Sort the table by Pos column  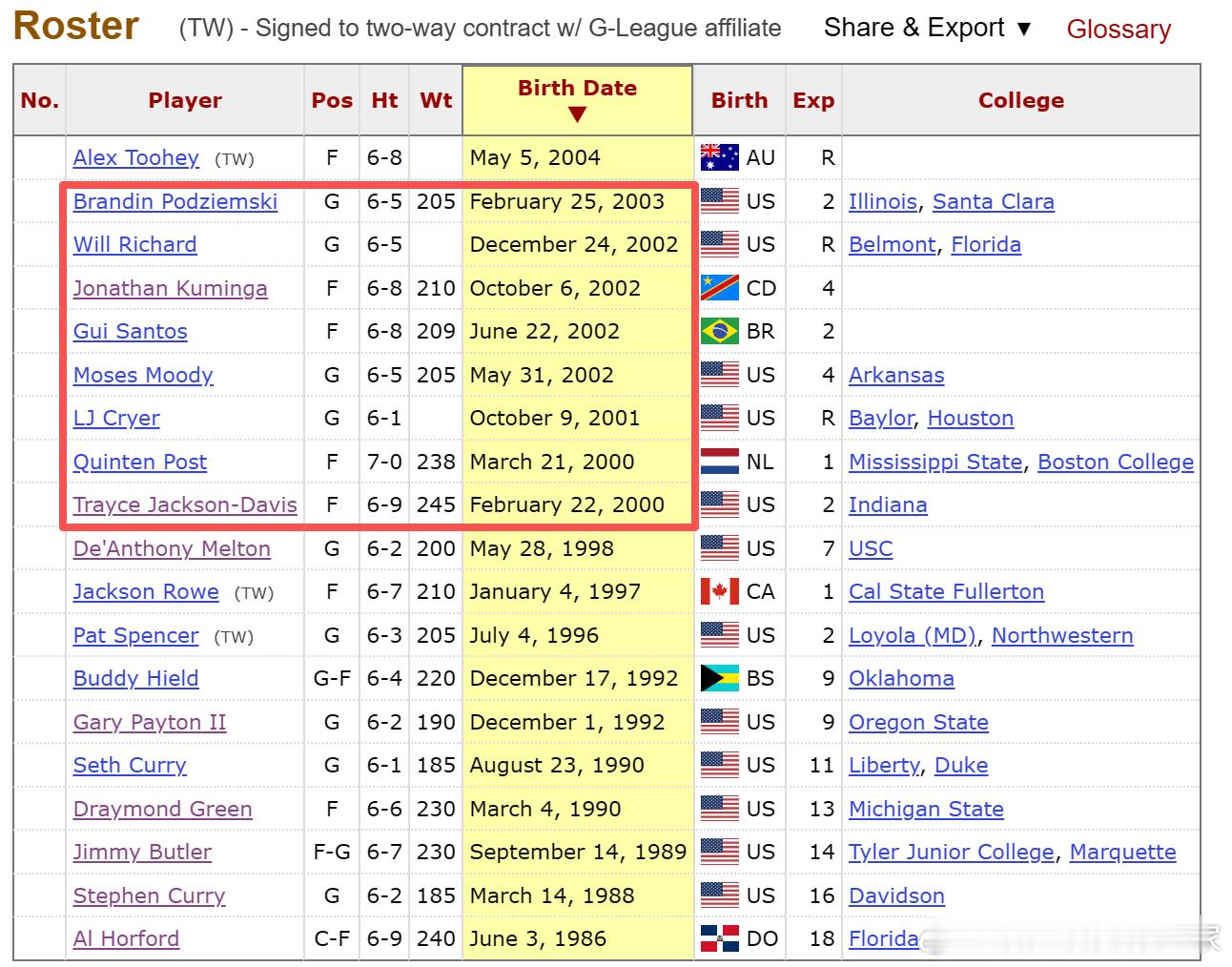(332, 100)
